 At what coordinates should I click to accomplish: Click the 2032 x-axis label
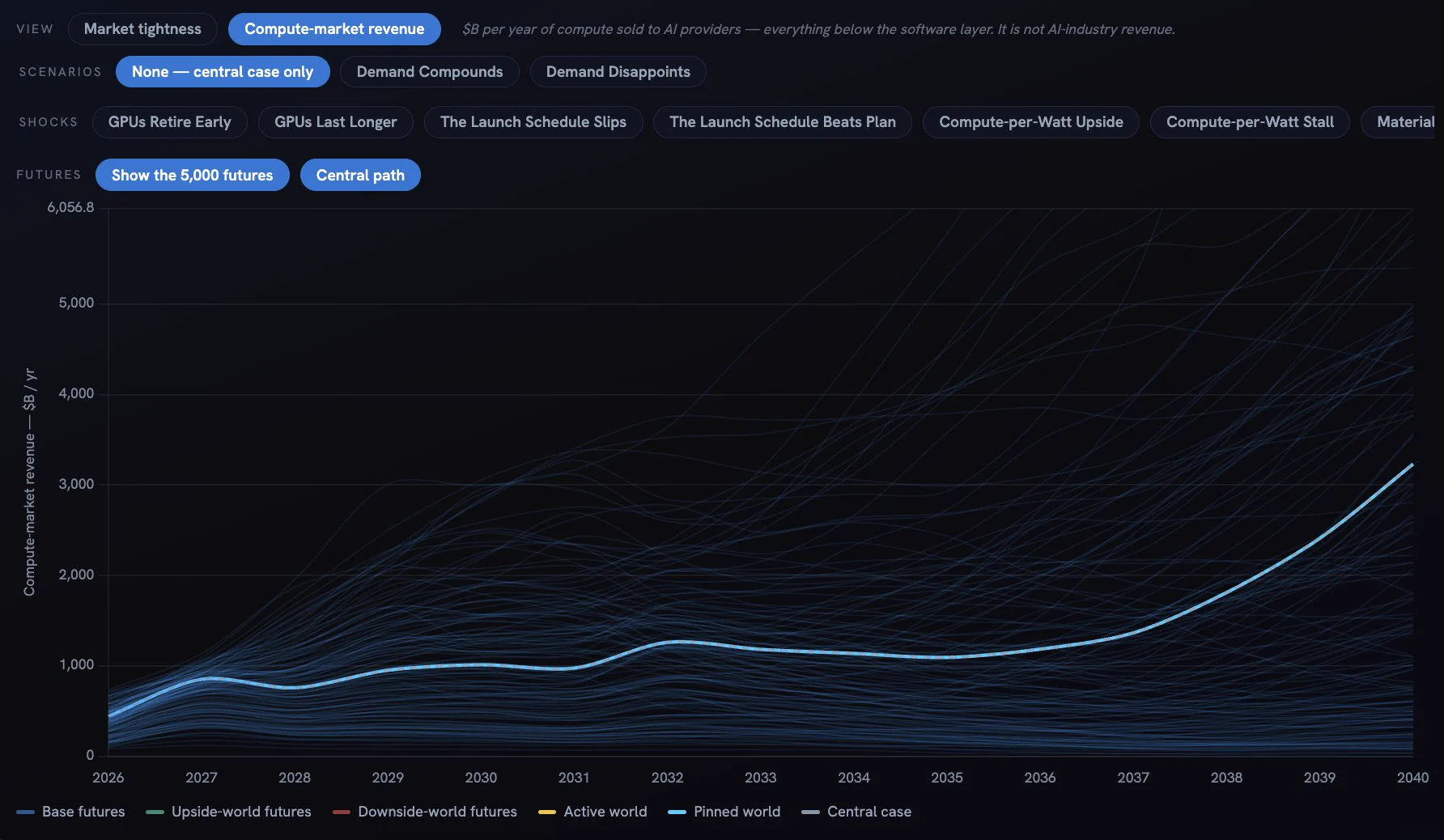(668, 778)
